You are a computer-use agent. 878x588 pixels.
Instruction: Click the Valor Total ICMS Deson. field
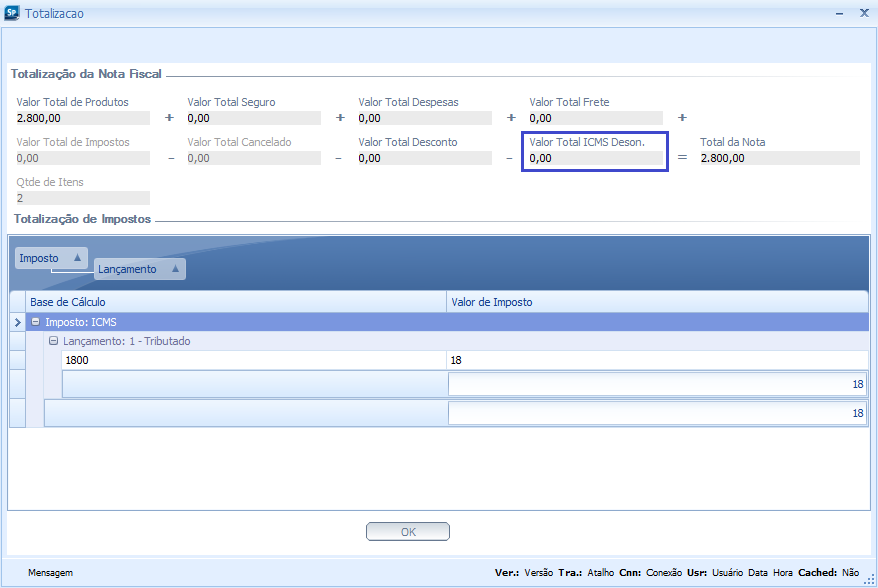click(595, 158)
